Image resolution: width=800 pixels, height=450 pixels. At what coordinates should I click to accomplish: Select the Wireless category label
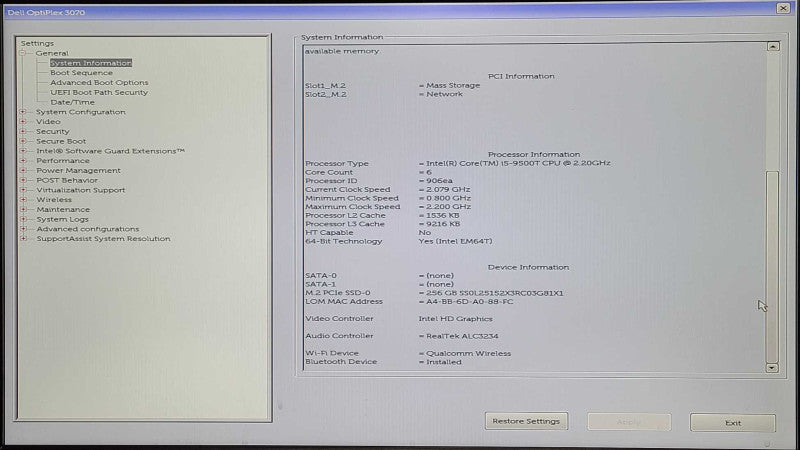coord(54,199)
